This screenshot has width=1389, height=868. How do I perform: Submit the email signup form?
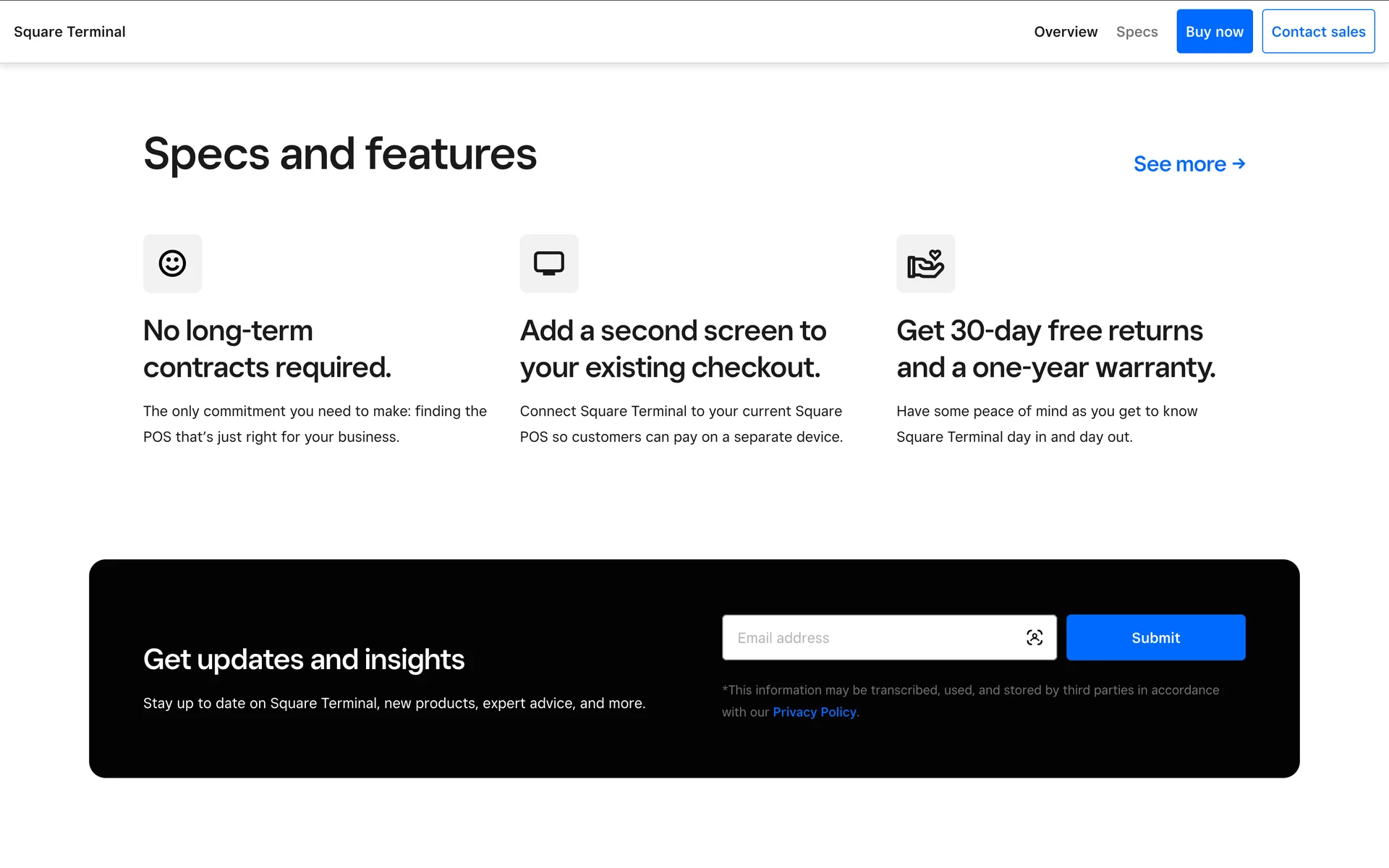pos(1155,637)
